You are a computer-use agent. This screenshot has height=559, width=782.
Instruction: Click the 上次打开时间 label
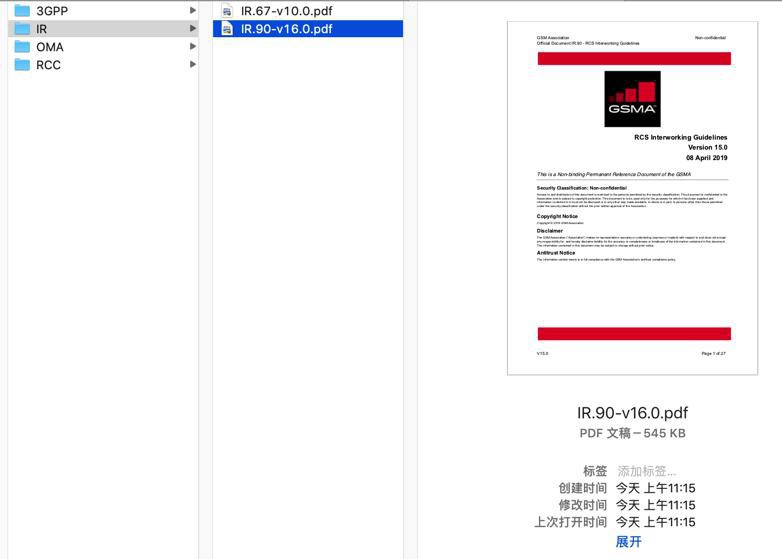pyautogui.click(x=571, y=522)
